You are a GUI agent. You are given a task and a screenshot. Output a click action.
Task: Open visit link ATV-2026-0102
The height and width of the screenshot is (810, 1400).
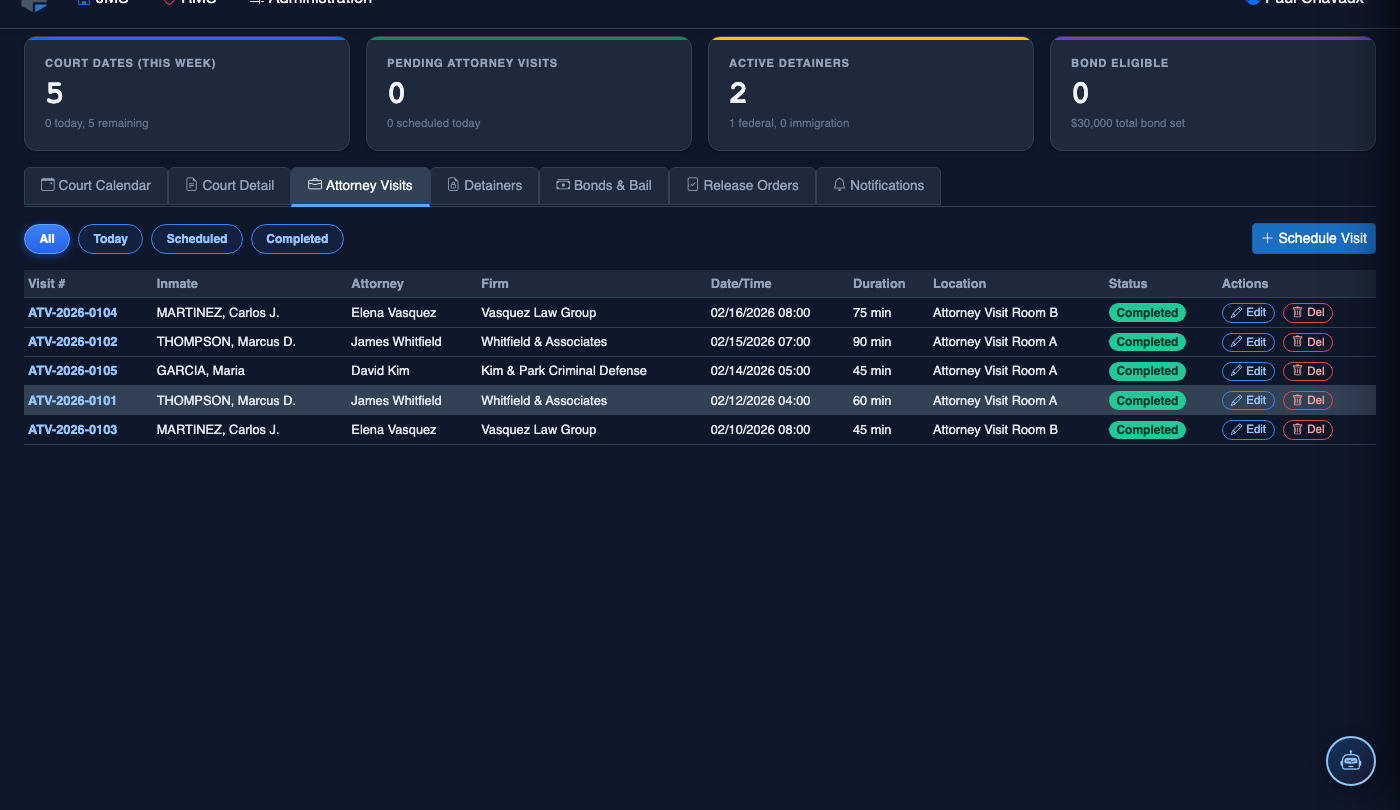pyautogui.click(x=73, y=342)
